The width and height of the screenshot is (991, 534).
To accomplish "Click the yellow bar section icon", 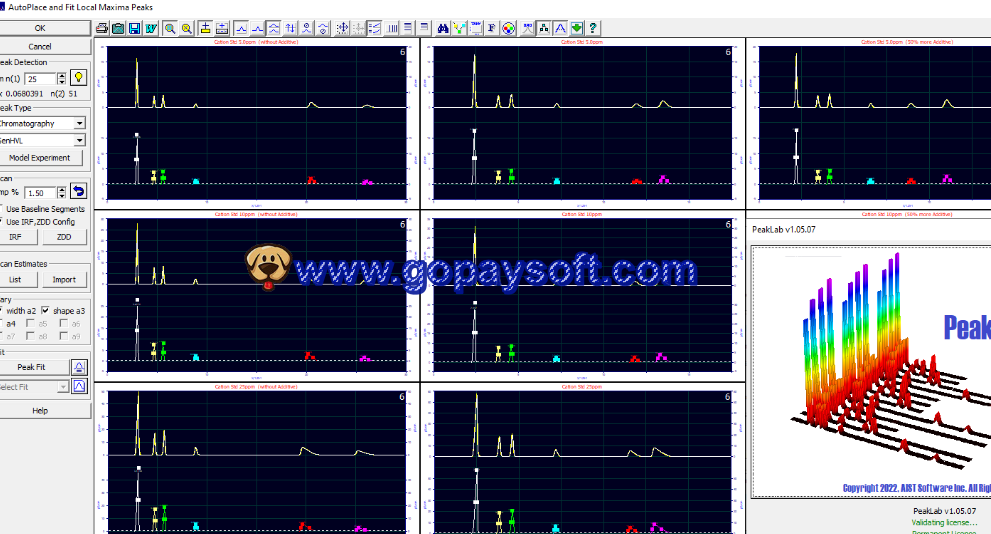I will tap(205, 28).
